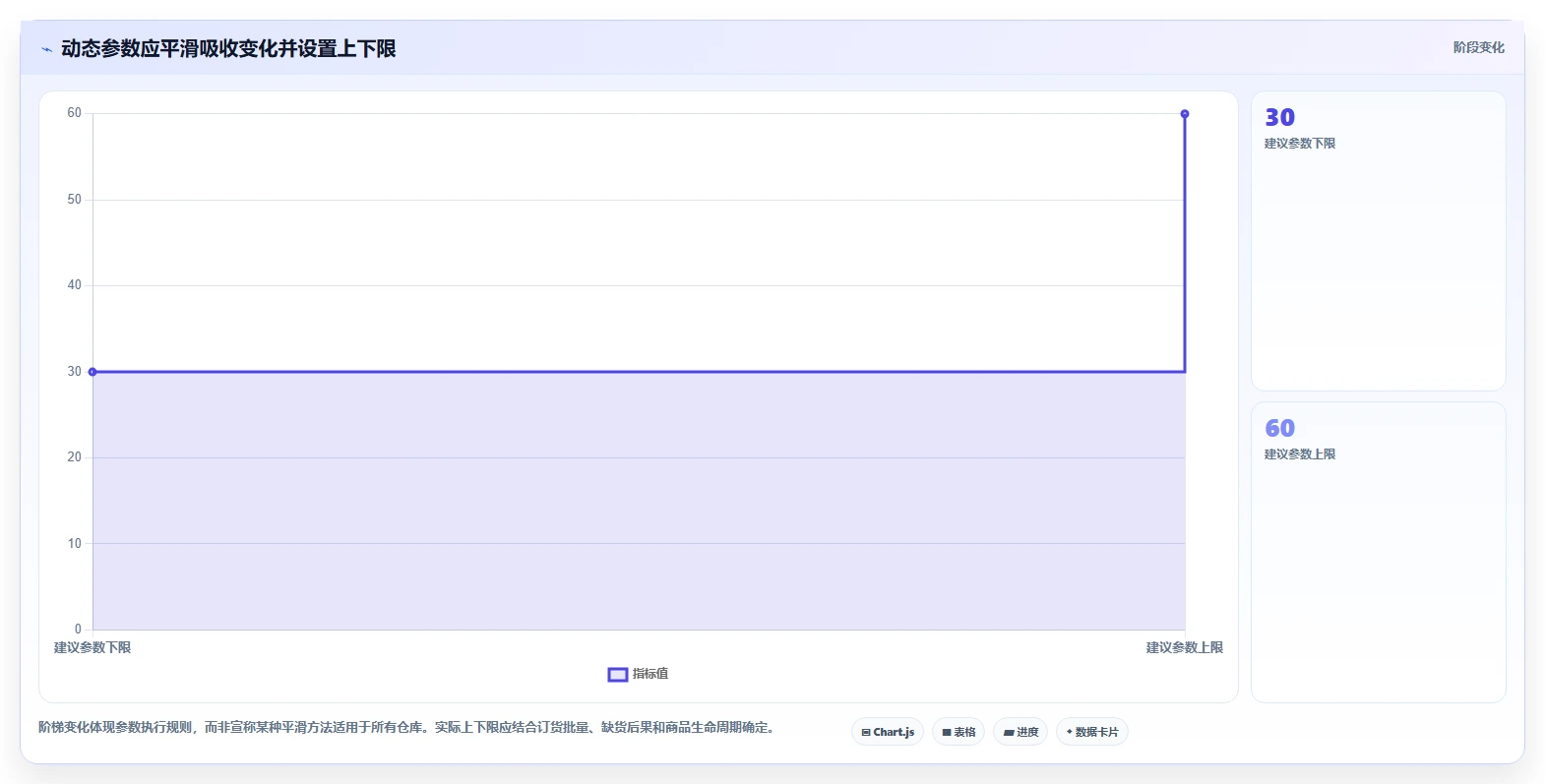This screenshot has width=1545, height=784.
Task: Toggle the 指标值 legend entry
Action: (x=638, y=674)
